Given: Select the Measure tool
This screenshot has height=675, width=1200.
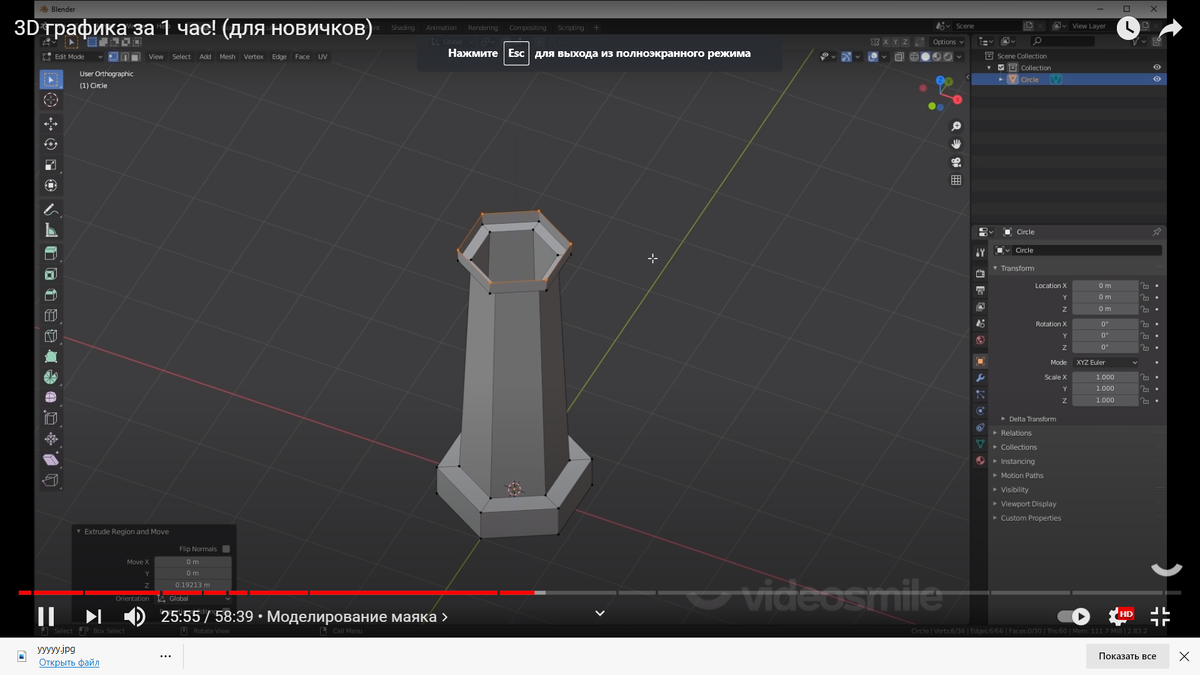Looking at the screenshot, I should pyautogui.click(x=51, y=230).
